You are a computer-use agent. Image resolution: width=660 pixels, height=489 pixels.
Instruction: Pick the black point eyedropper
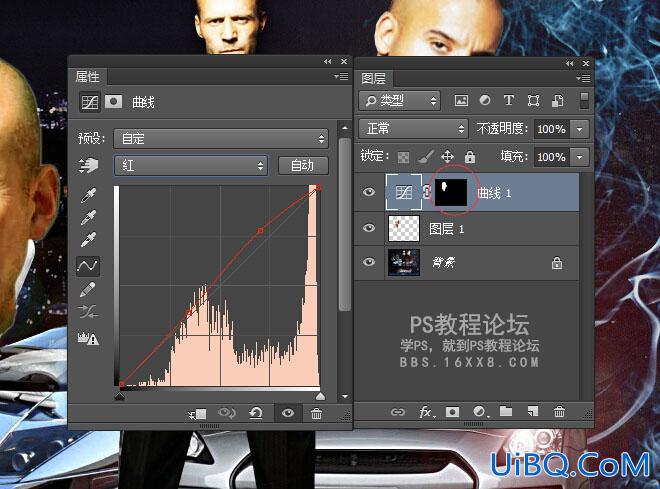pyautogui.click(x=88, y=195)
